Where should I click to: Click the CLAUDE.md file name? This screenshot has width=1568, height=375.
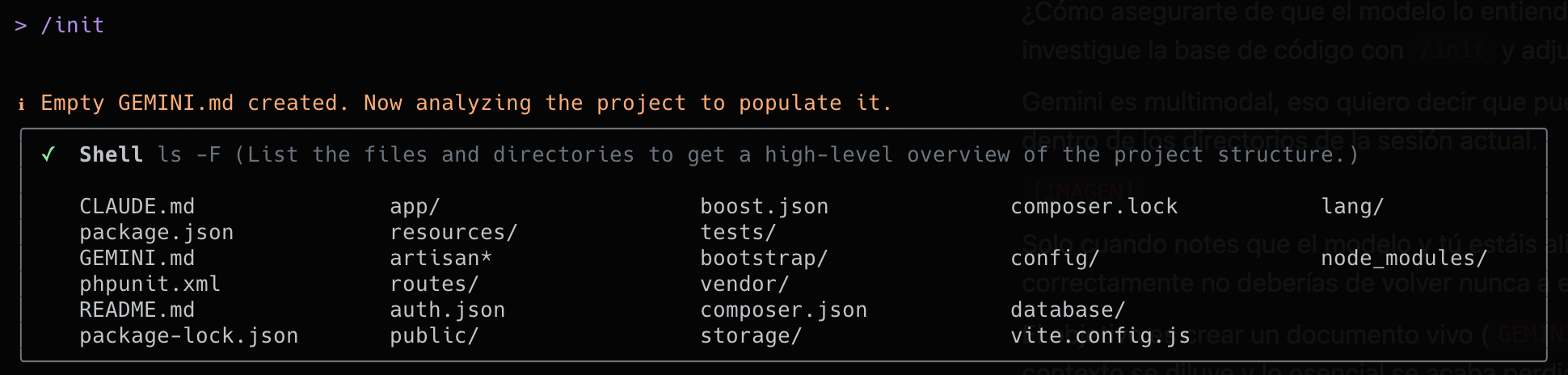tap(137, 207)
